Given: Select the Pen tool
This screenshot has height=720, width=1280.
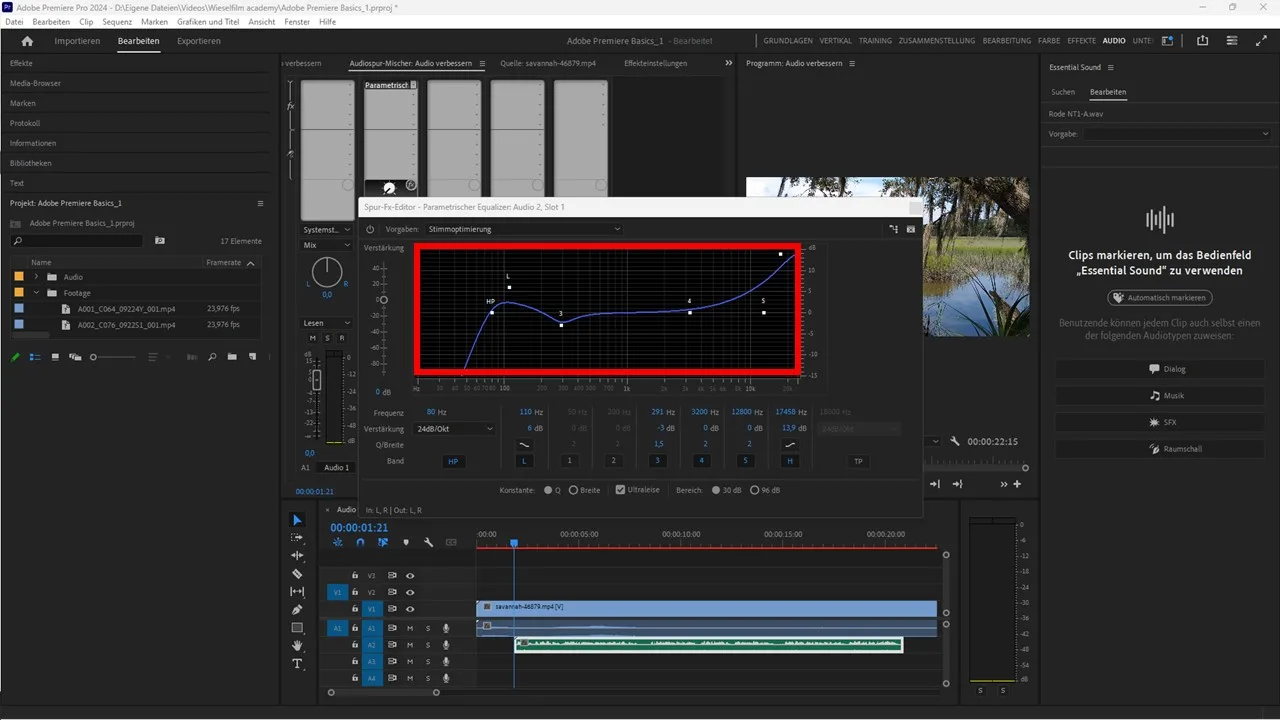Looking at the screenshot, I should pos(297,610).
